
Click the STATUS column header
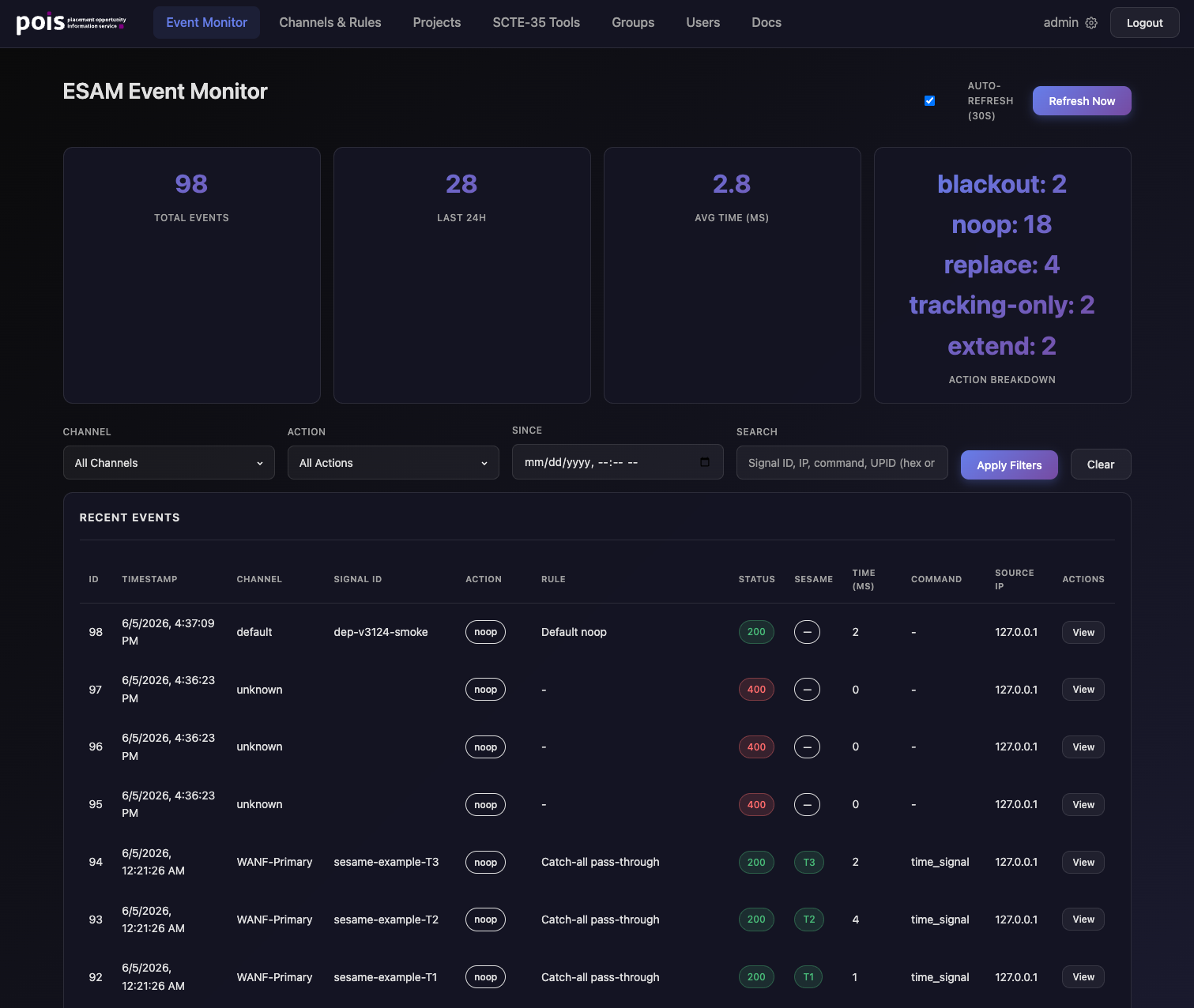point(757,579)
